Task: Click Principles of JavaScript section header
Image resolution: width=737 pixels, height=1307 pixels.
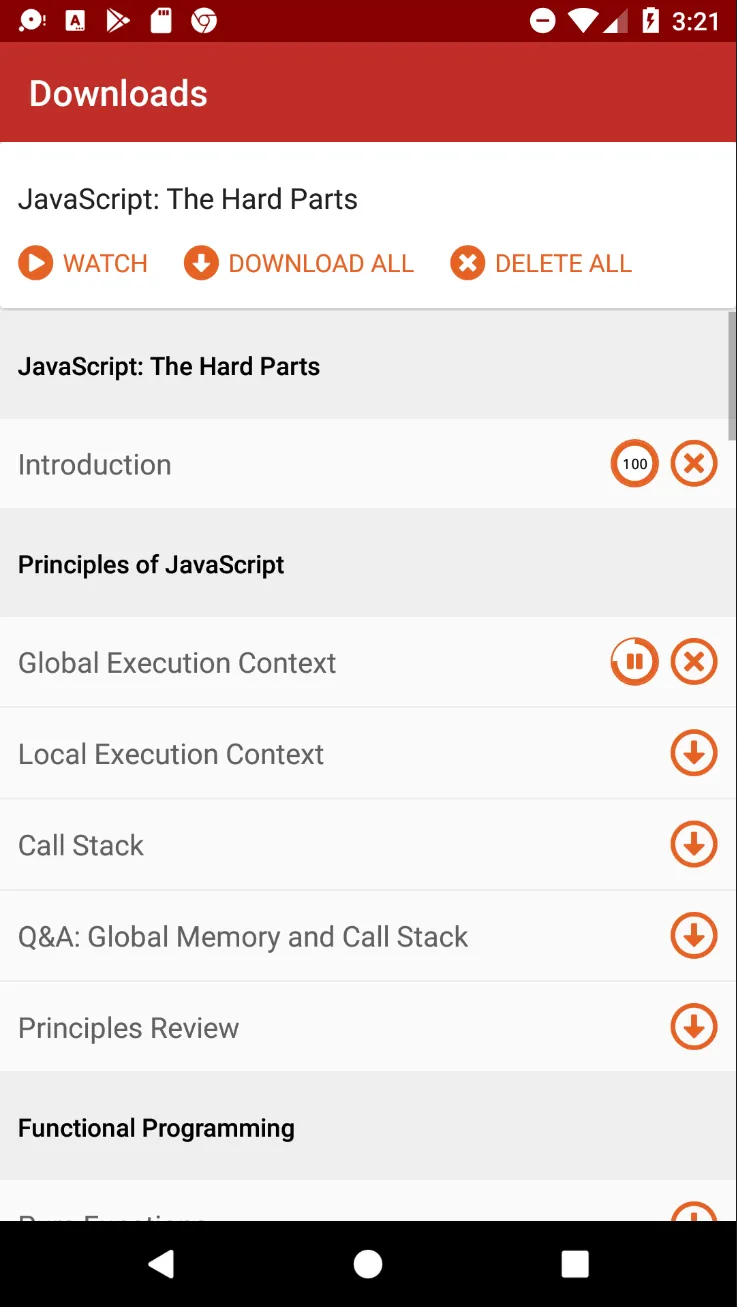Action: click(368, 564)
